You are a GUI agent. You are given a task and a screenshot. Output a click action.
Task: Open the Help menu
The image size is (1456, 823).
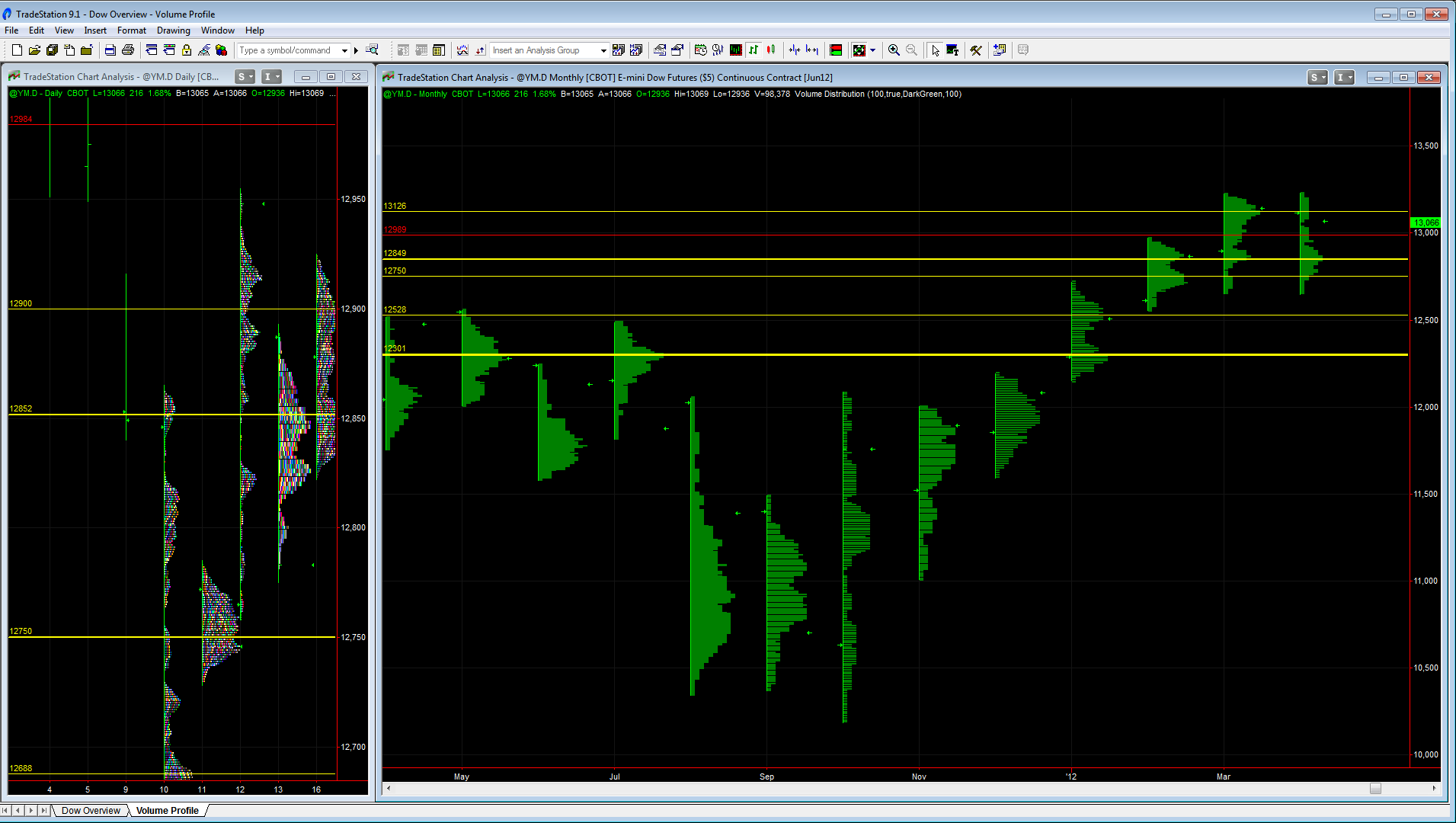(x=254, y=30)
